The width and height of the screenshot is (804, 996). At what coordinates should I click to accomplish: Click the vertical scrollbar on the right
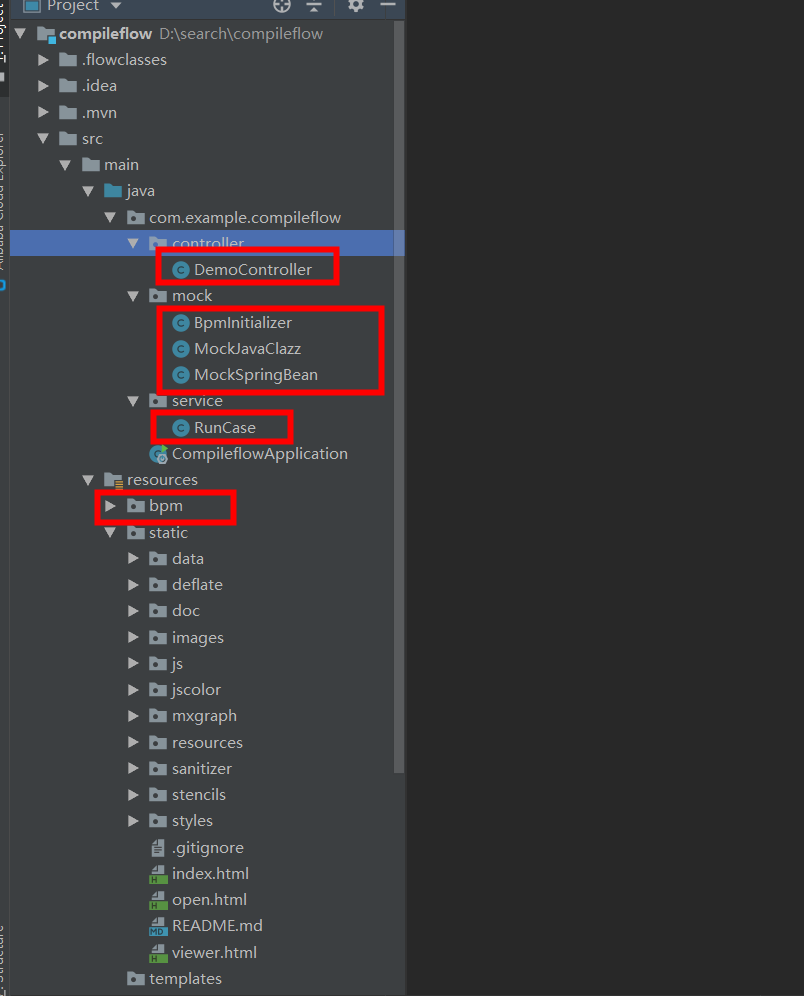(x=400, y=400)
